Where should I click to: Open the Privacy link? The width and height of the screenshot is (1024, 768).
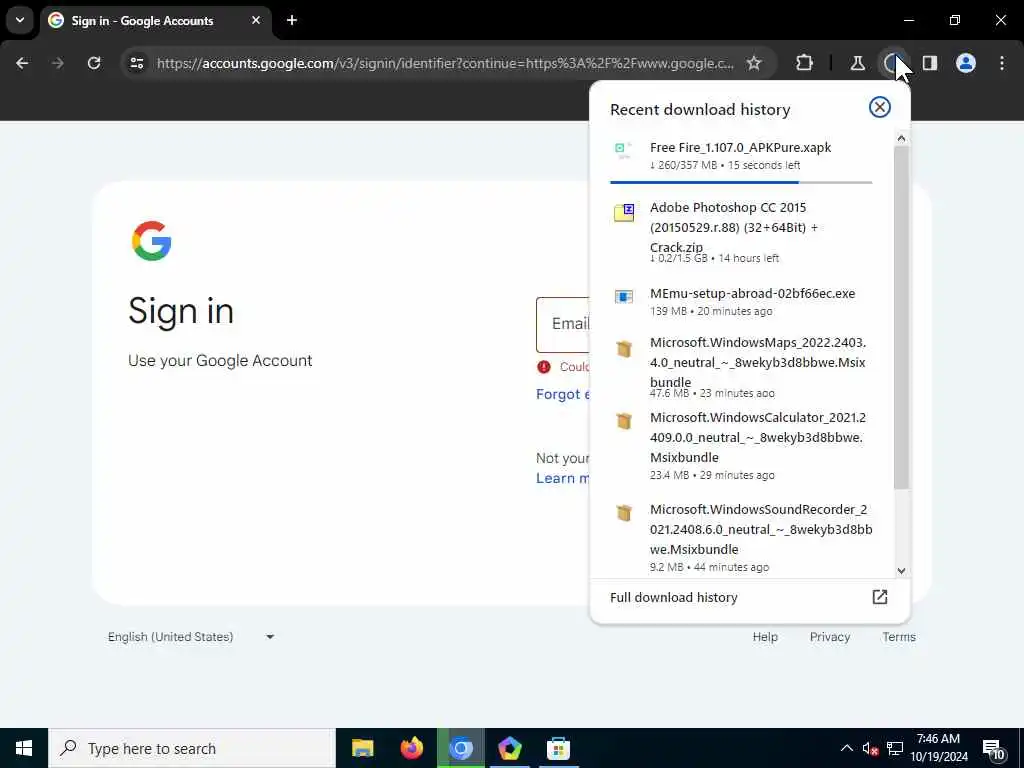(x=829, y=637)
